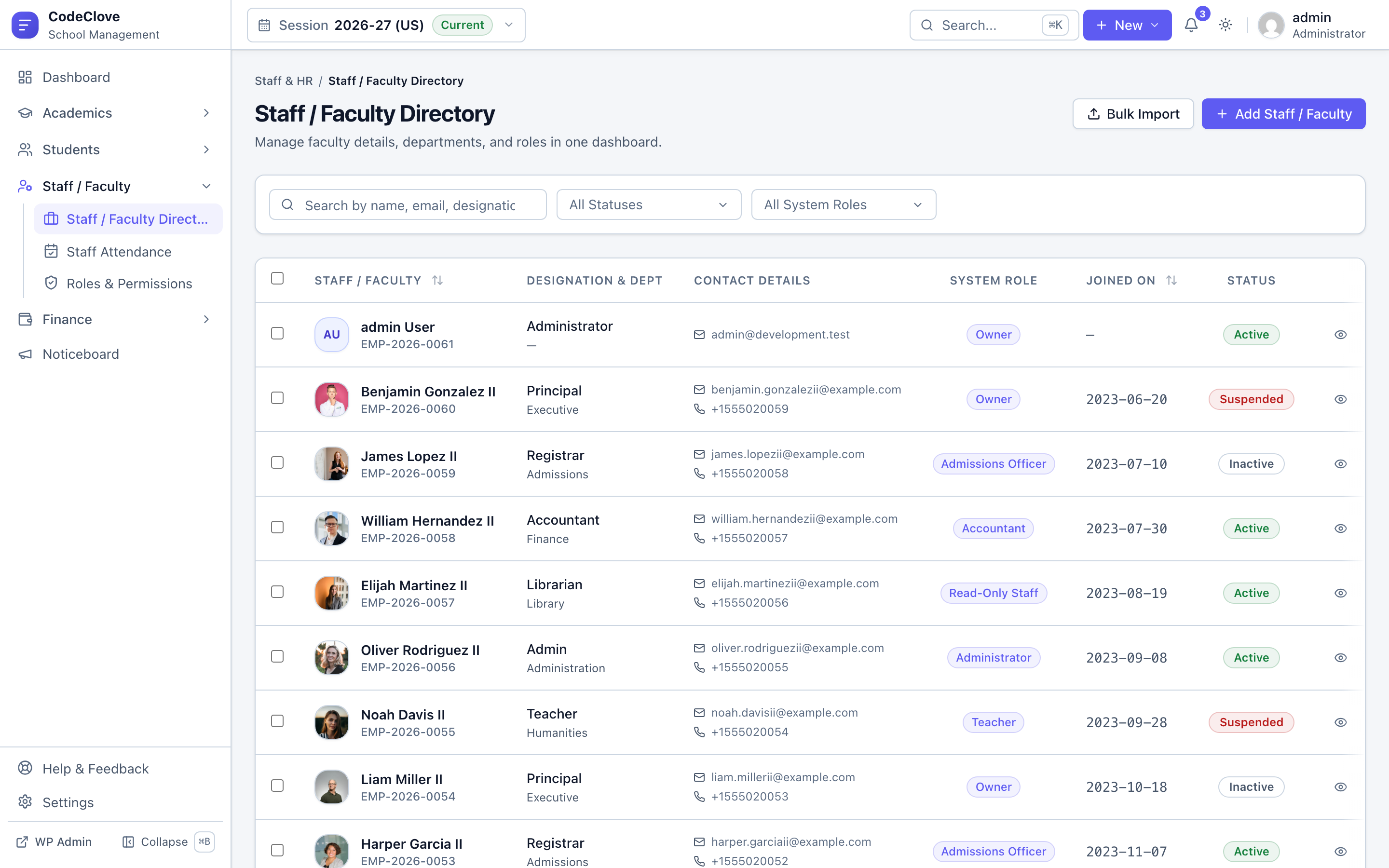This screenshot has width=1389, height=868.
Task: Open Elijah Martinez II avatar photo
Action: pyautogui.click(x=332, y=593)
